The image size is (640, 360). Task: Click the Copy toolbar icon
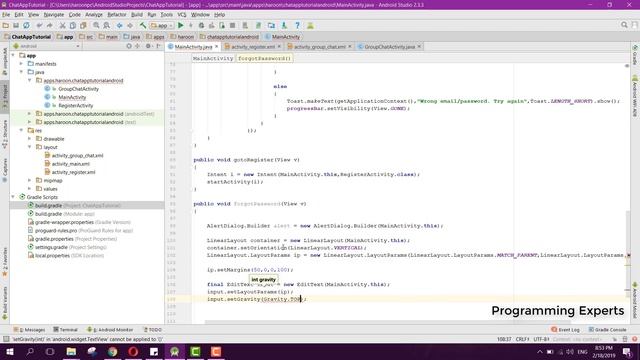(73, 25)
